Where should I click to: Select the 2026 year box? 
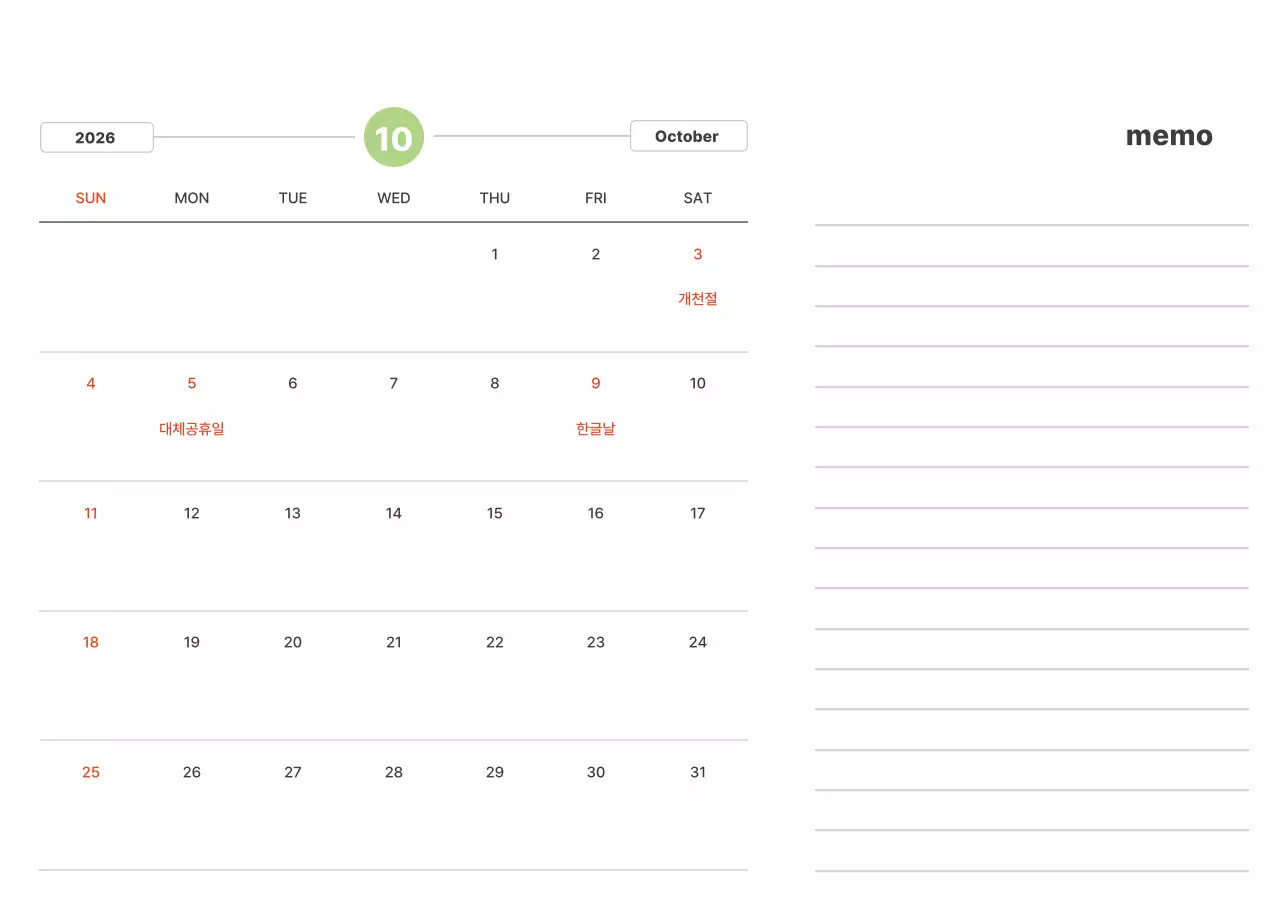[96, 137]
